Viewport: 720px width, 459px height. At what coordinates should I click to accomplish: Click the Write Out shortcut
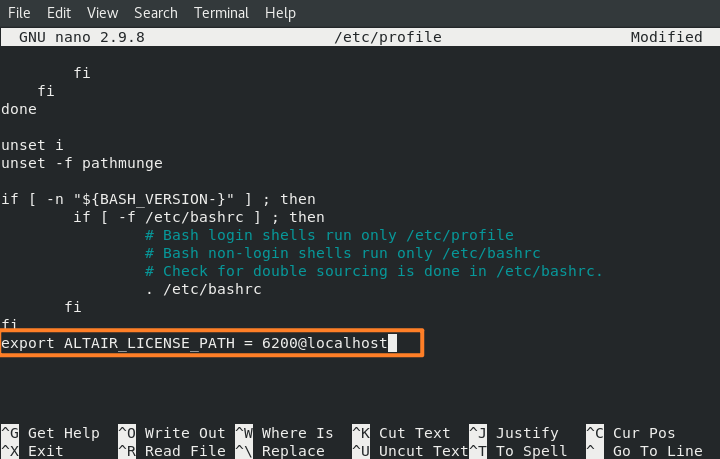point(185,433)
